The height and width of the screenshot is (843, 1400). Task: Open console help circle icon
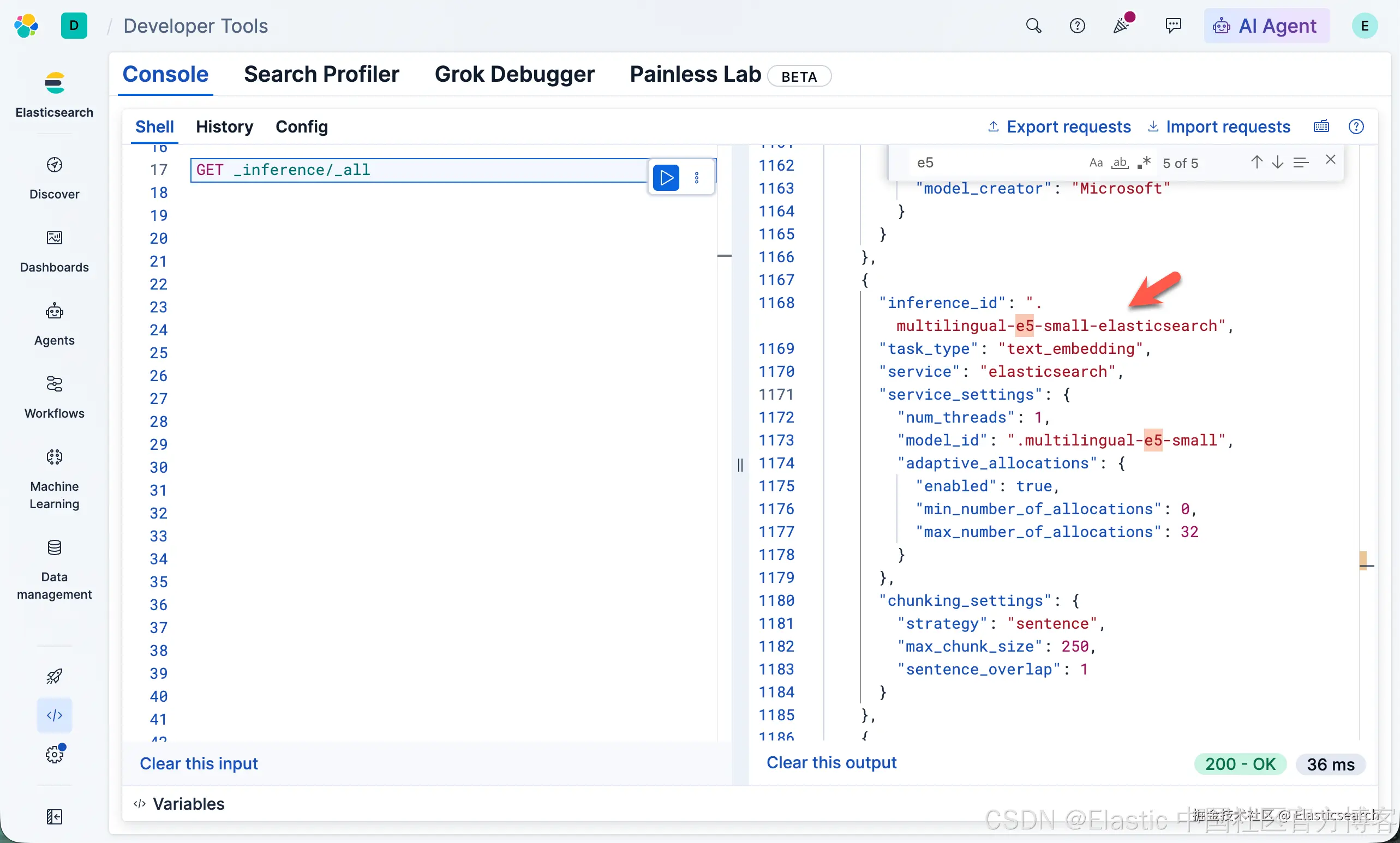pyautogui.click(x=1356, y=127)
